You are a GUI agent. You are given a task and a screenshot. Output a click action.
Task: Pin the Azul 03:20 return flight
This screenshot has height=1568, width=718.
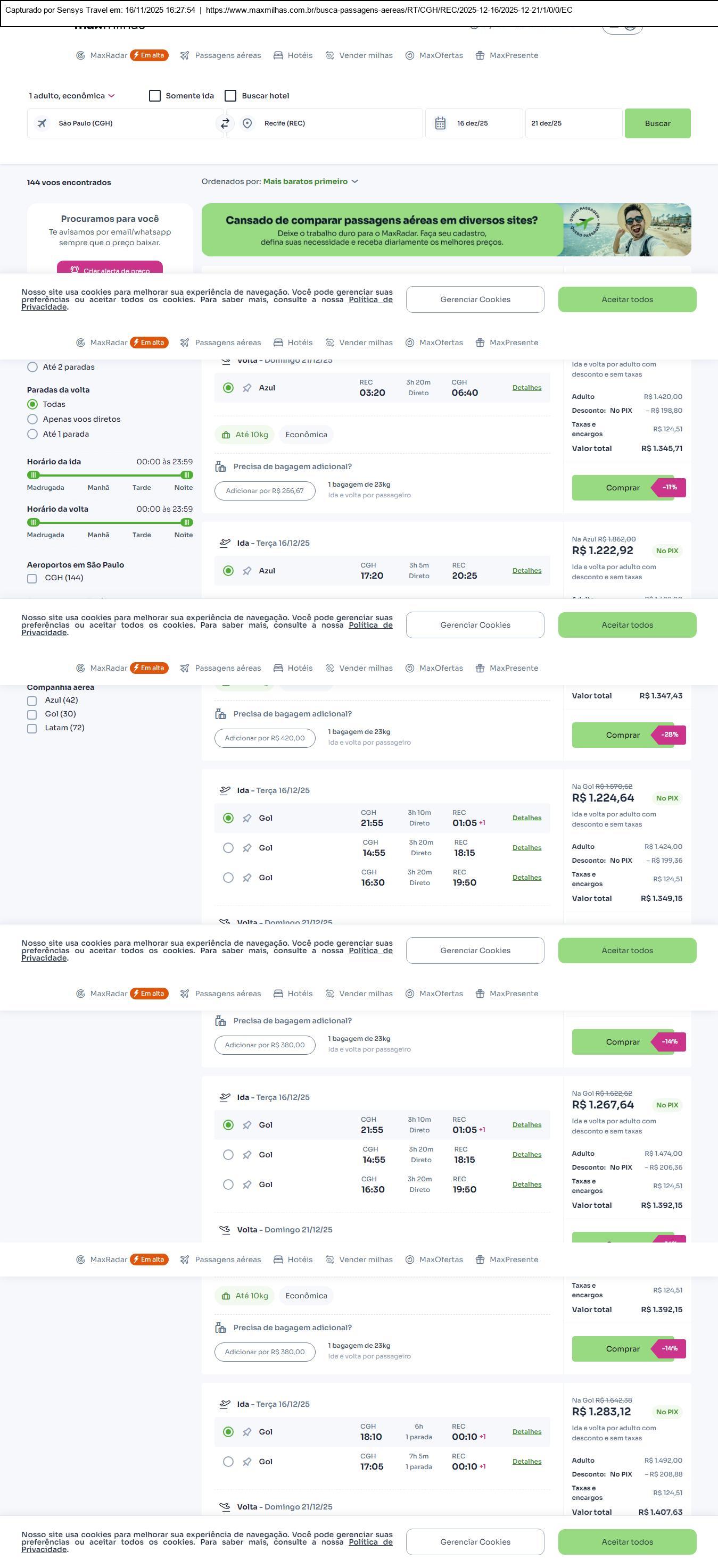click(247, 388)
